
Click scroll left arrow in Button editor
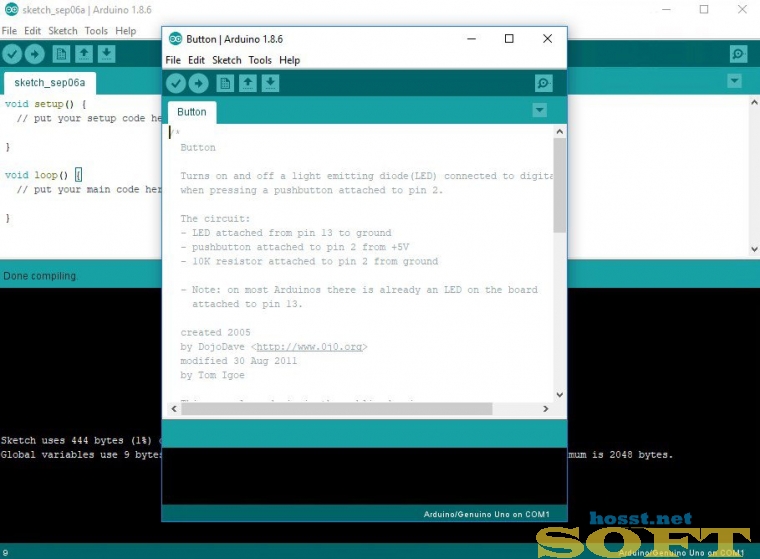point(174,409)
